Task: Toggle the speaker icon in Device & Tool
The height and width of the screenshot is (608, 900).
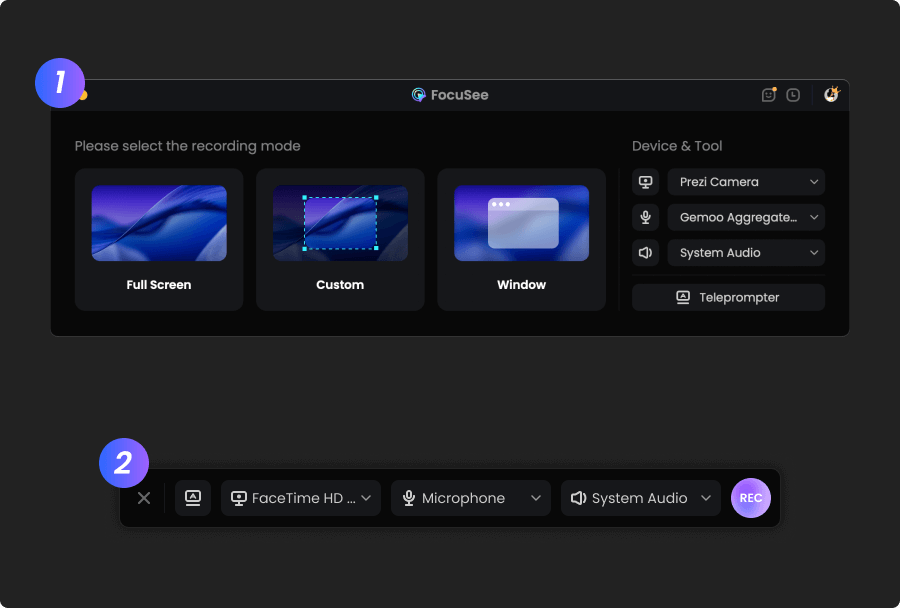Action: (x=645, y=253)
